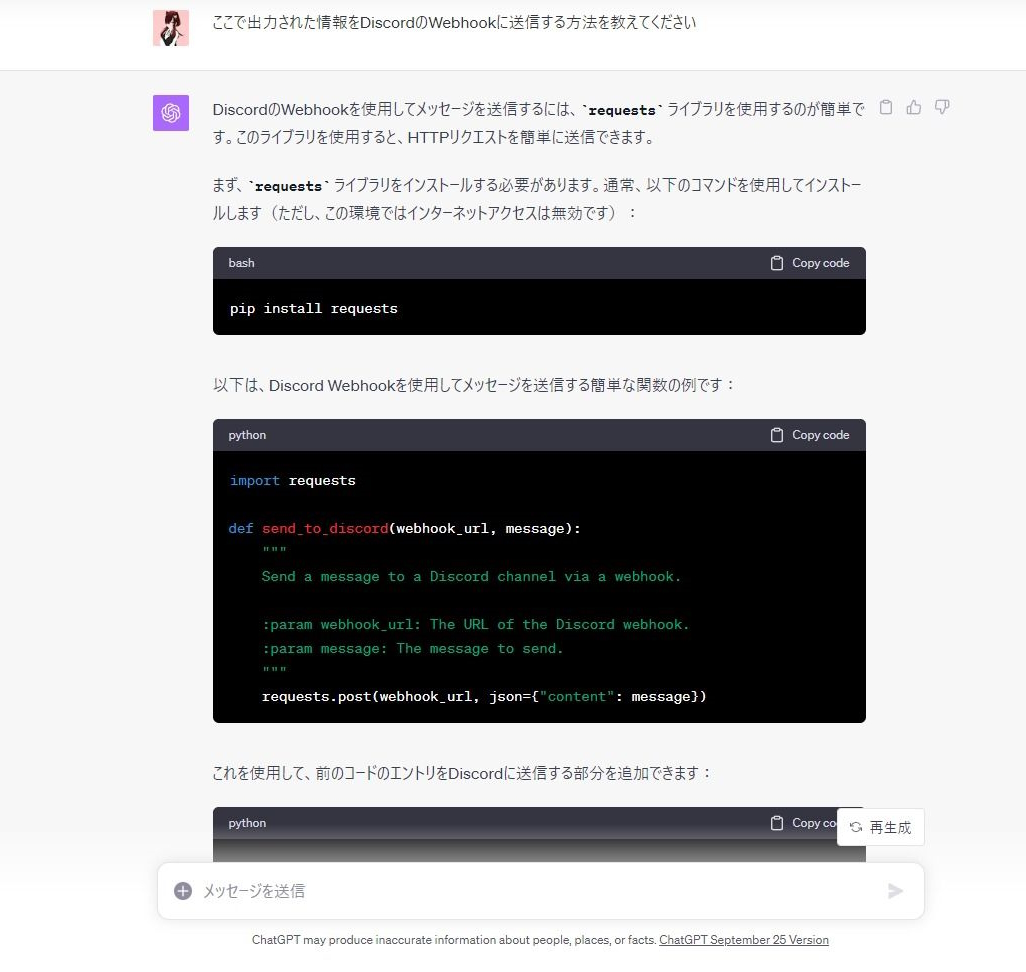
Task: Open the plus attachment icon in the message bar
Action: pyautogui.click(x=183, y=890)
